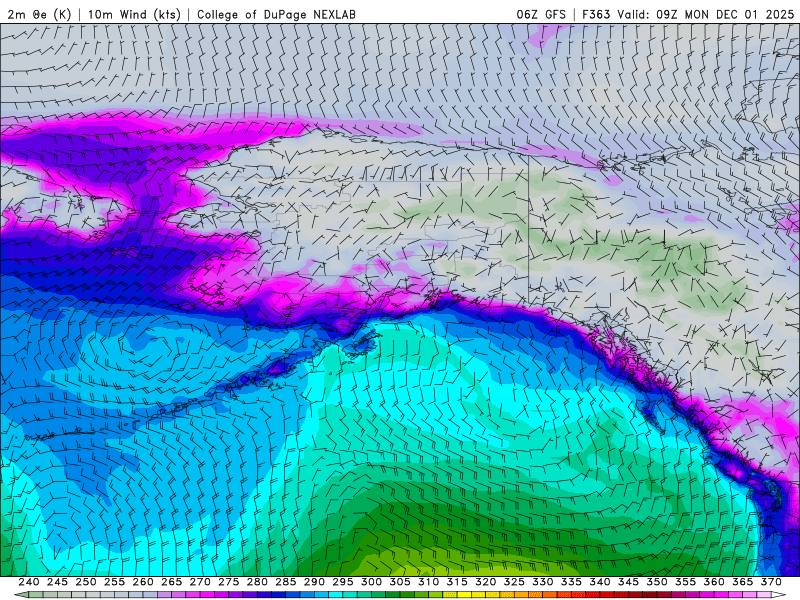The width and height of the screenshot is (800, 600).
Task: Select the 320 value on the color scale
Action: [486, 582]
